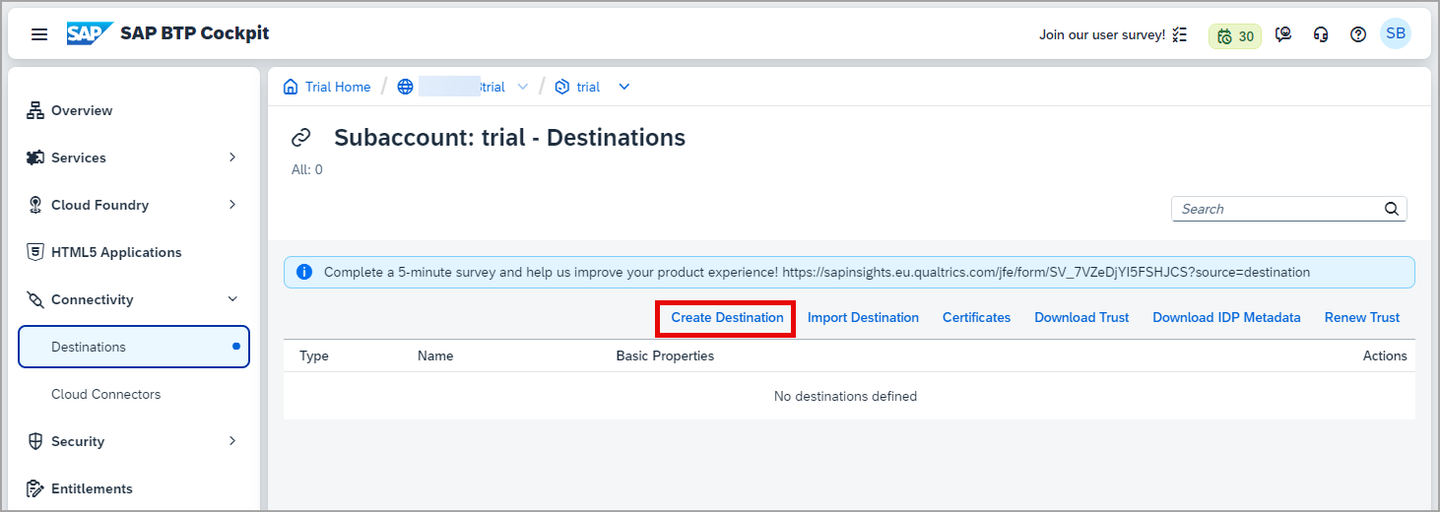This screenshot has height=512, width=1440.
Task: Click the trial days remaining badge
Action: tap(1235, 36)
